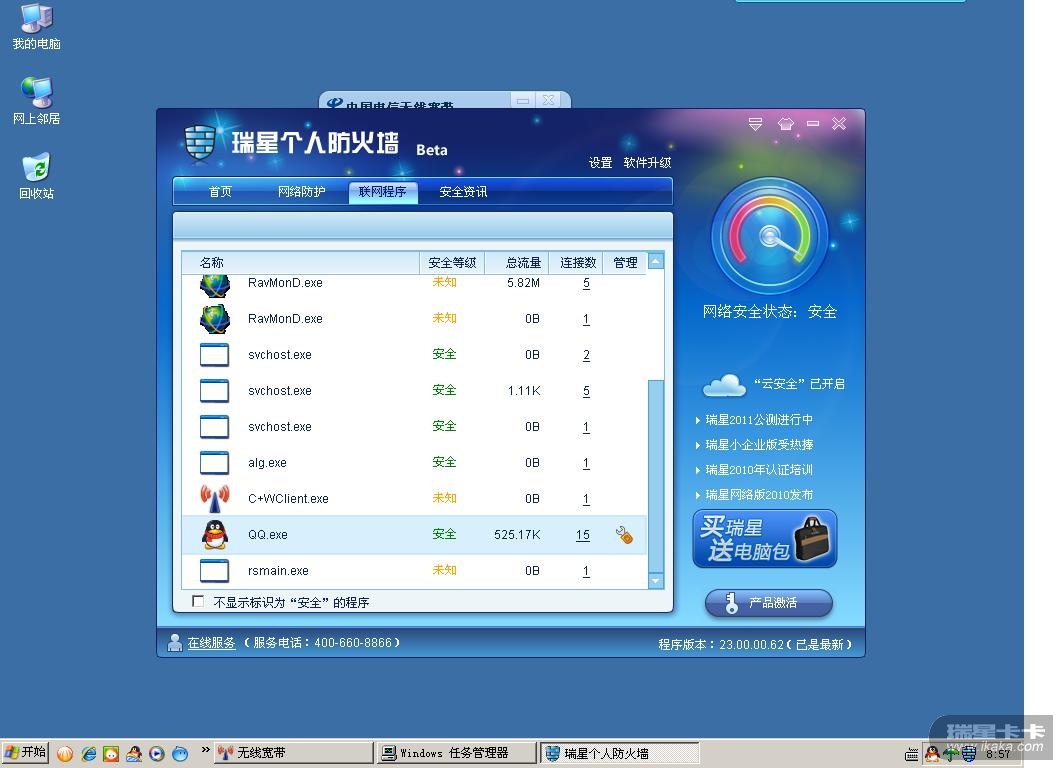Screen dimensions: 1064x768
Task: Toggle 不显示标识为"安全"的程序 checkbox
Action: point(198,601)
